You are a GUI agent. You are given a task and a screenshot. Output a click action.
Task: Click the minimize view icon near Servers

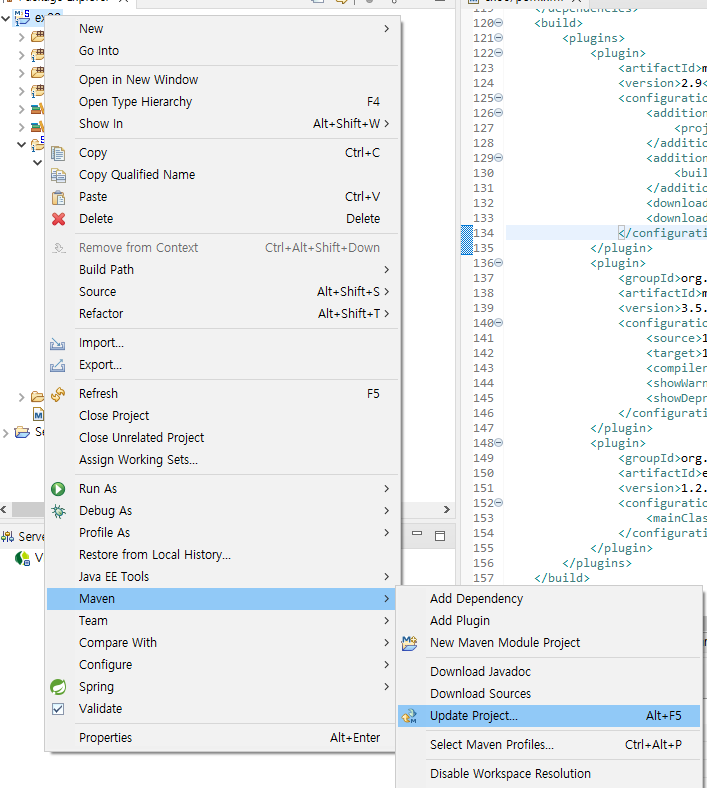417,533
